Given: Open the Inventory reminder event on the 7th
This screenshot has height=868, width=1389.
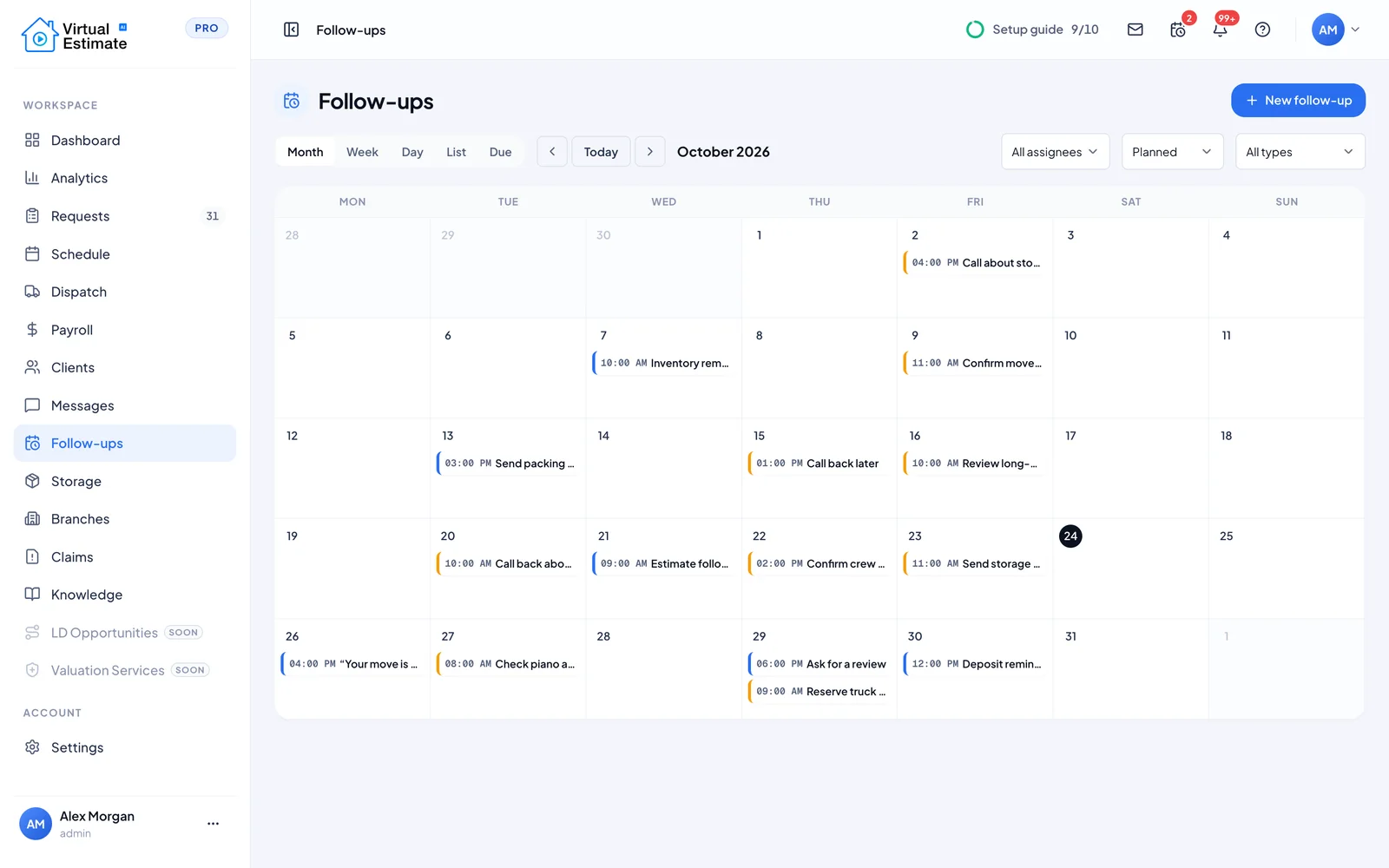Looking at the screenshot, I should coord(662,363).
